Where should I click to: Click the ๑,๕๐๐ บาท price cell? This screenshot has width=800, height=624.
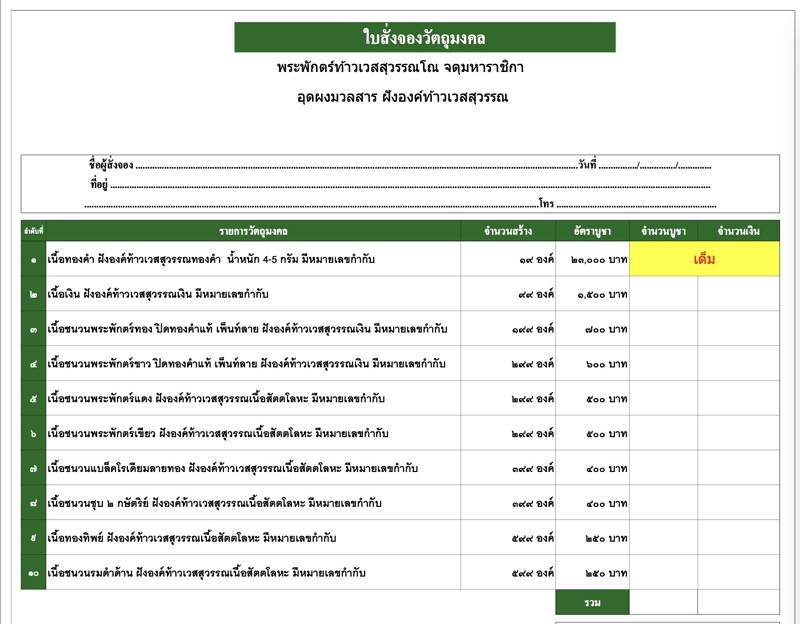pyautogui.click(x=593, y=294)
